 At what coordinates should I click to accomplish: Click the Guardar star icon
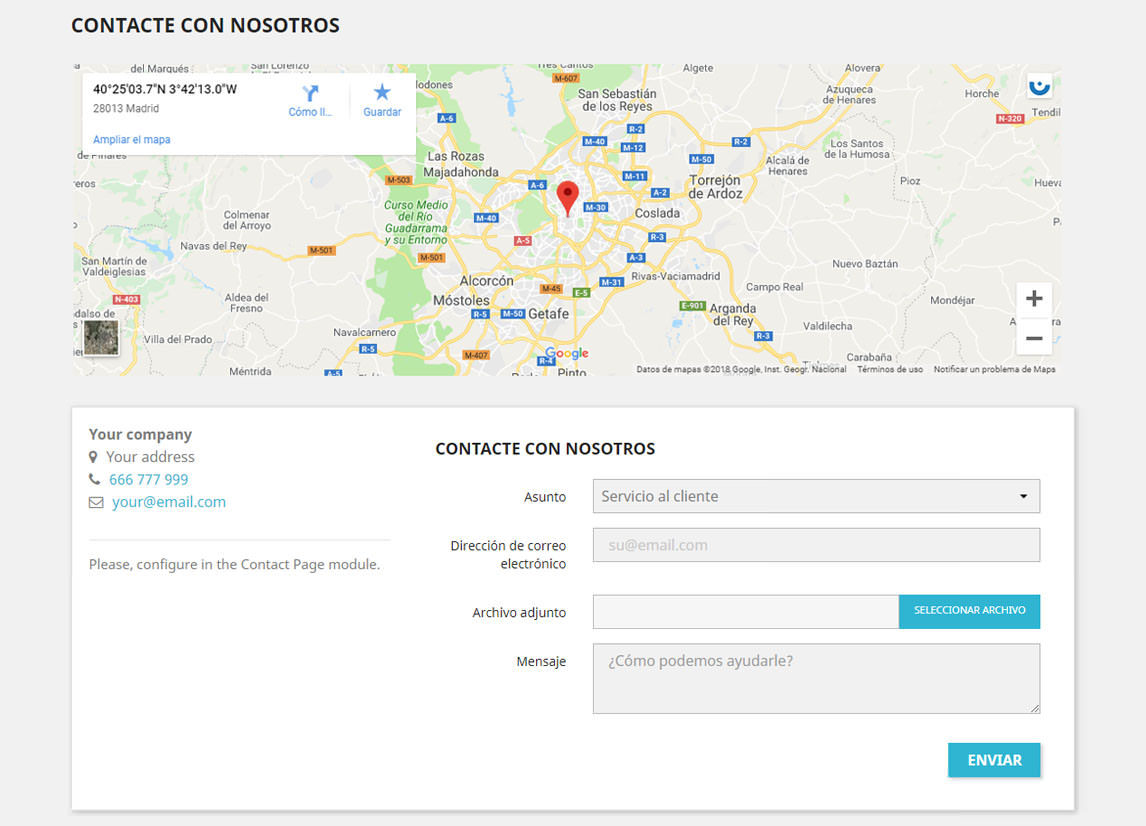click(x=381, y=93)
